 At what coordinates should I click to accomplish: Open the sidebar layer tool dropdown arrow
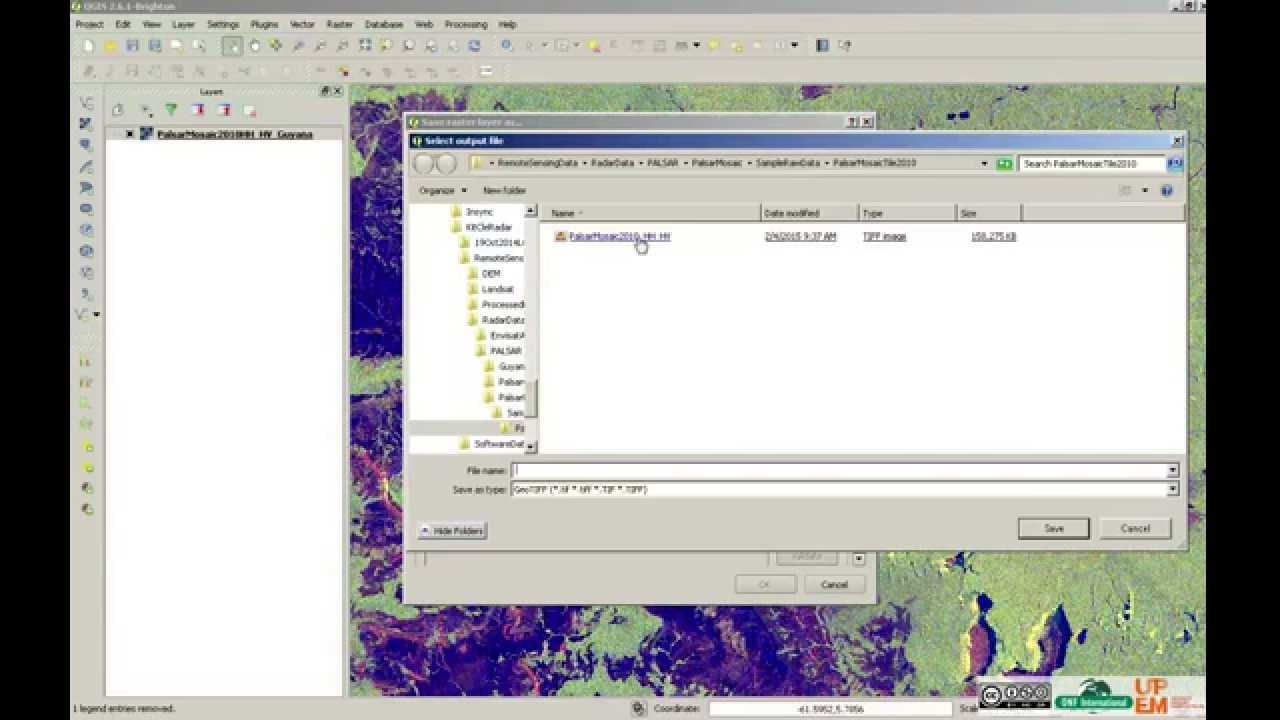(x=96, y=314)
